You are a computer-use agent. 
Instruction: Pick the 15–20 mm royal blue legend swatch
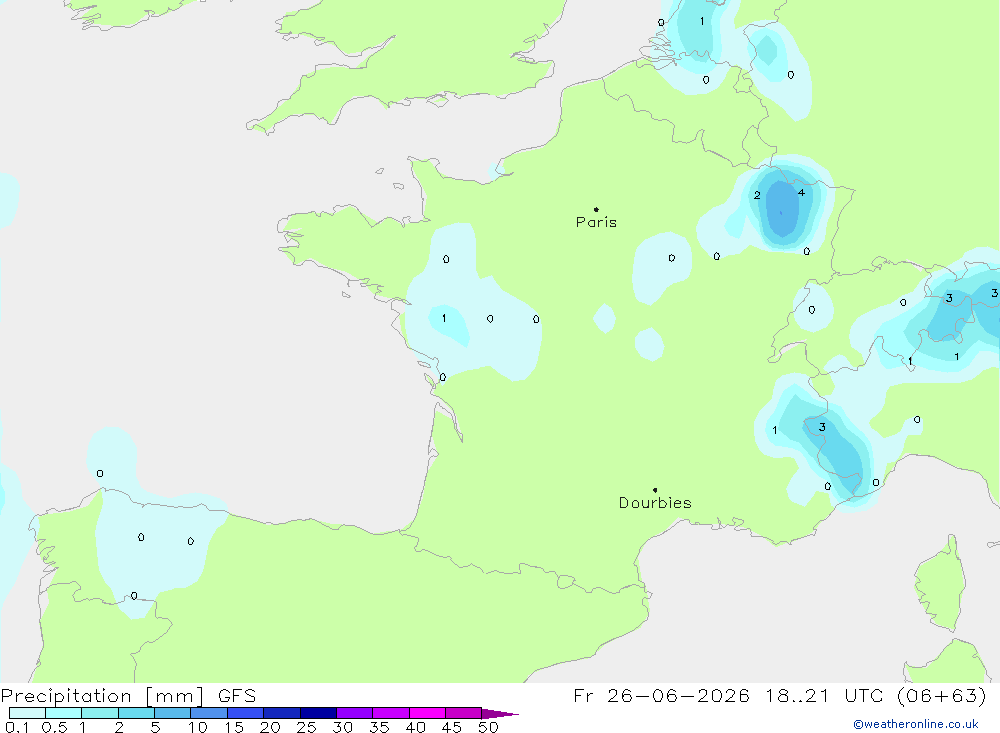pos(246,713)
